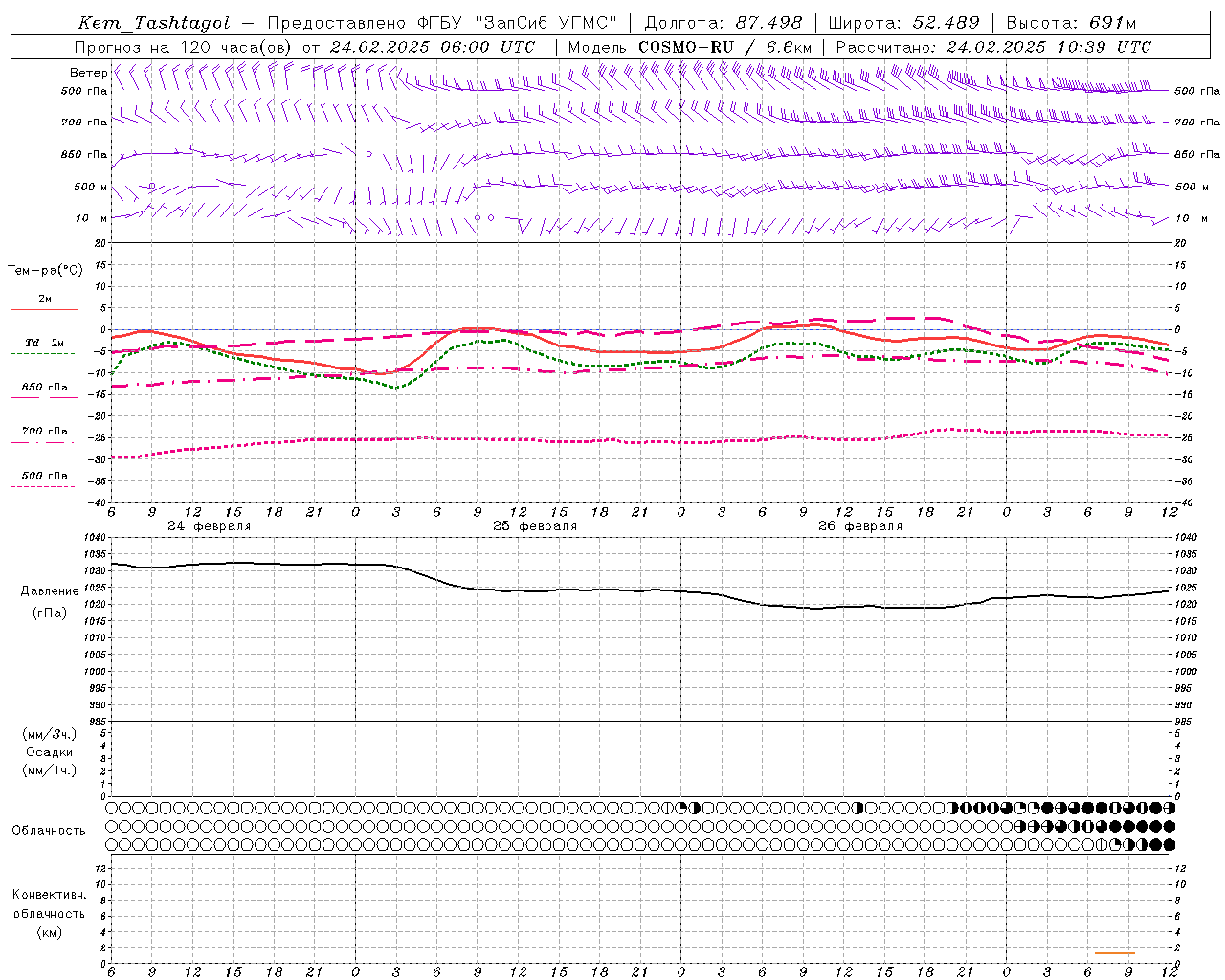Click the 'Облачность' cloud cover label
This screenshot has height=980, width=1225.
point(49,830)
